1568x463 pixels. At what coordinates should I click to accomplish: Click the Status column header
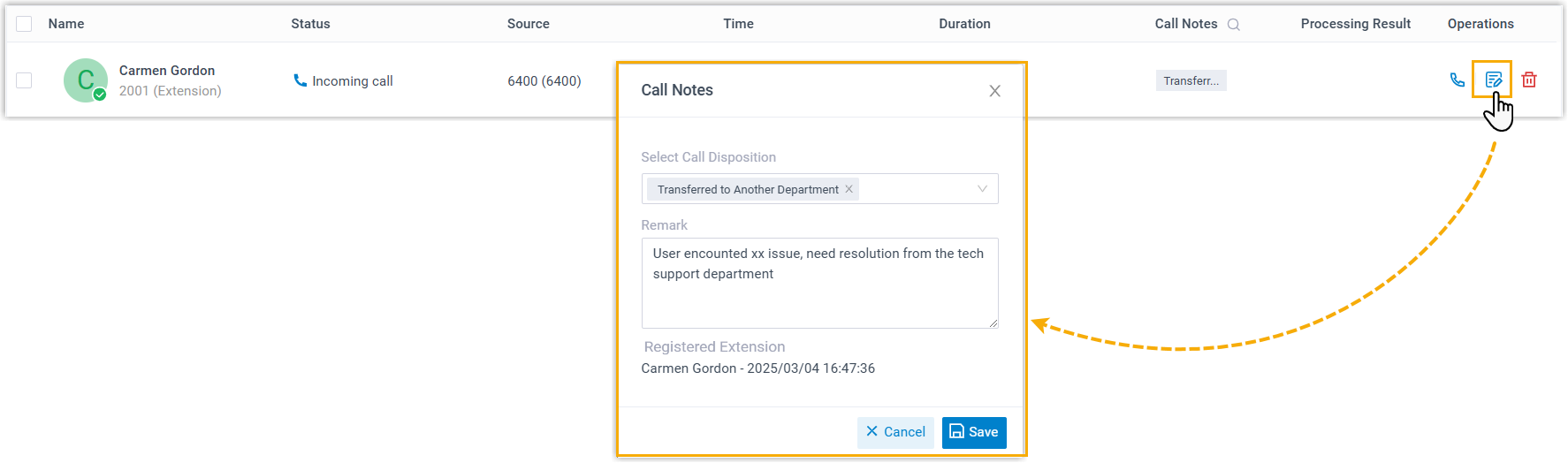310,24
